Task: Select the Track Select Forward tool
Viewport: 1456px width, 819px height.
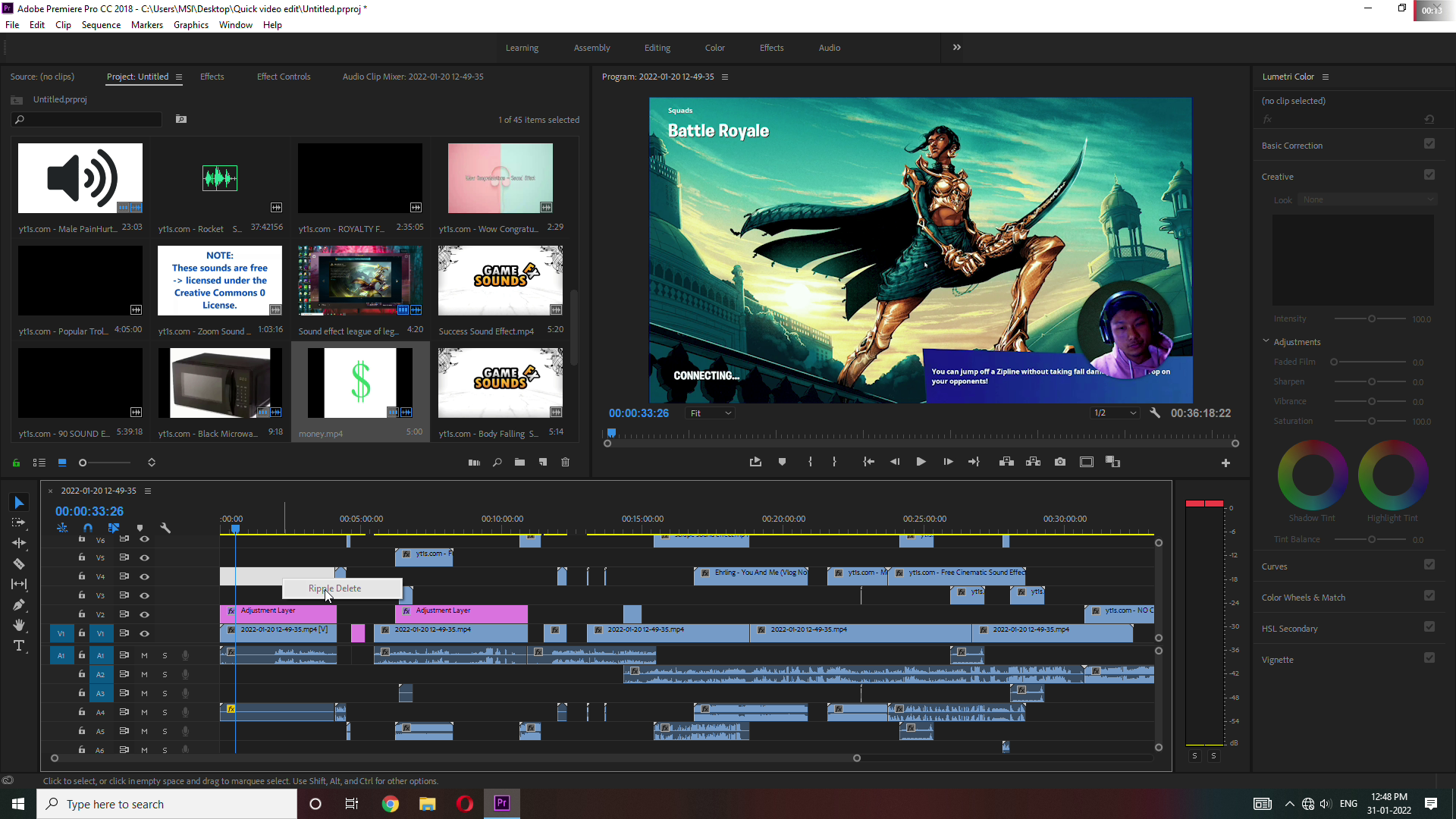Action: point(19,522)
